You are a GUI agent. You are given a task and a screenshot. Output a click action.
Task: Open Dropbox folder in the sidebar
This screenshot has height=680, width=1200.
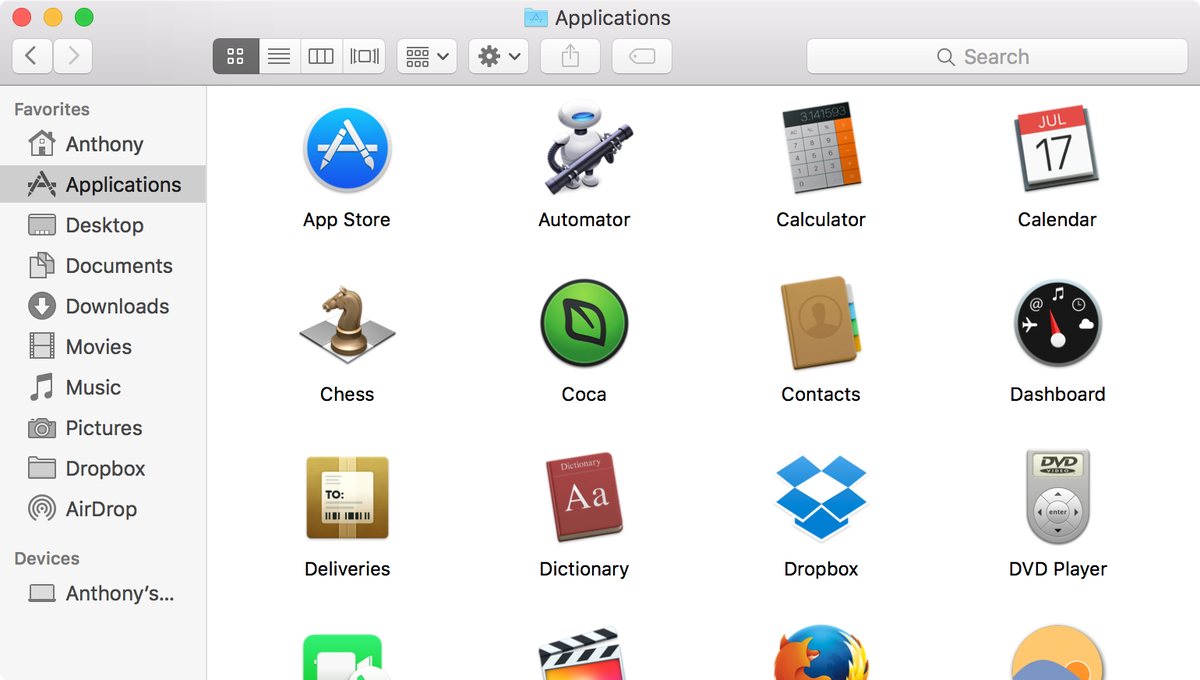coord(103,468)
